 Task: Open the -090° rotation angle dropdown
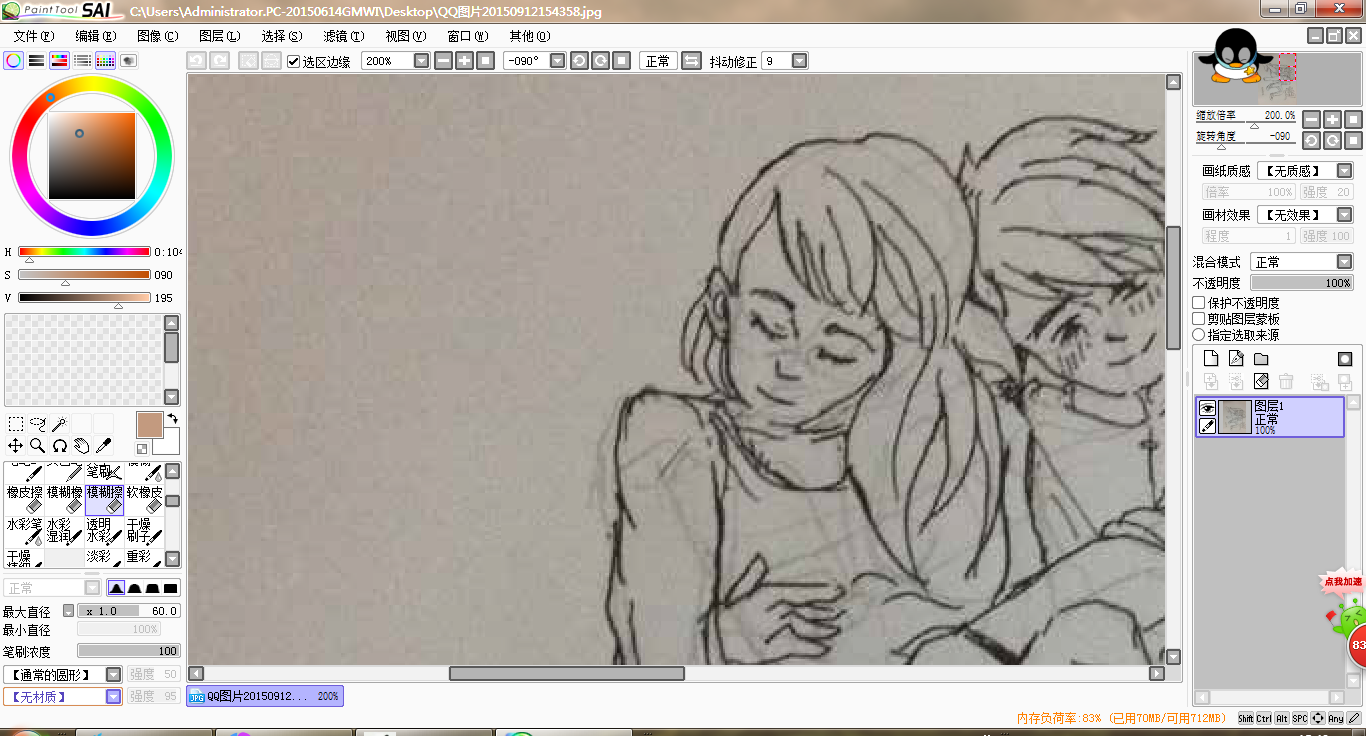click(x=558, y=61)
